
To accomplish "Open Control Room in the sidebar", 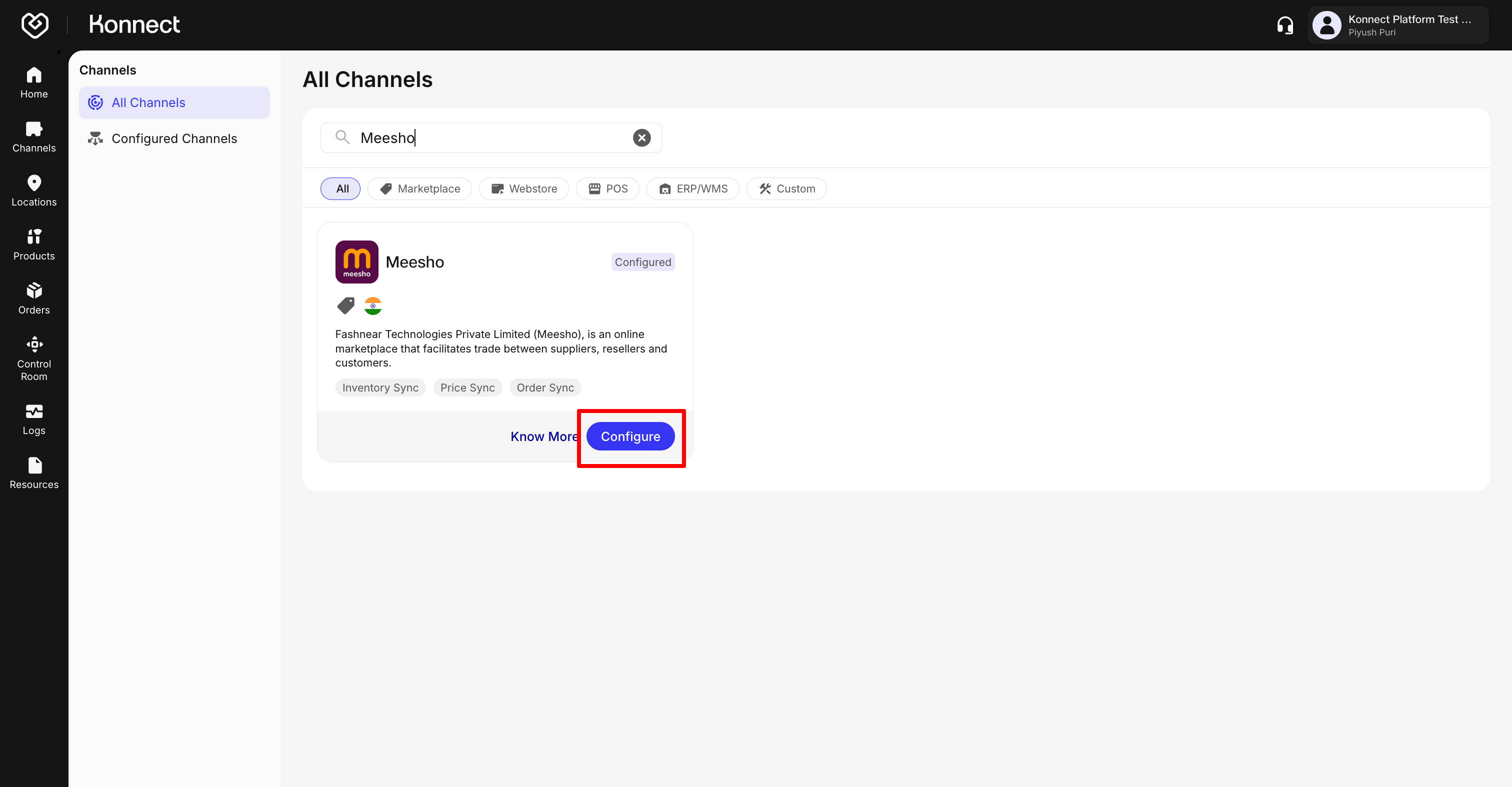I will click(34, 358).
